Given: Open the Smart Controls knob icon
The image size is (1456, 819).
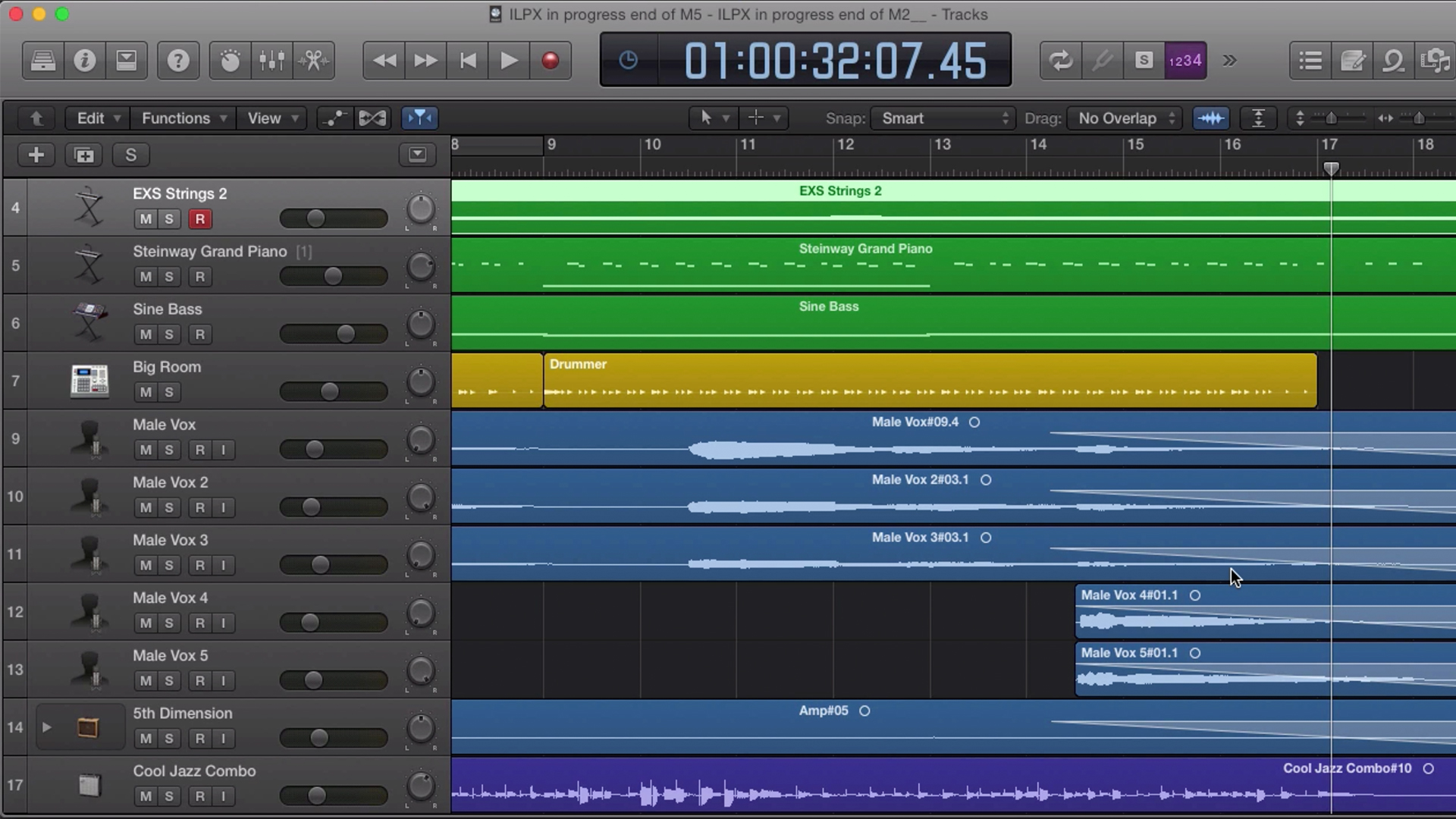Looking at the screenshot, I should coord(230,61).
